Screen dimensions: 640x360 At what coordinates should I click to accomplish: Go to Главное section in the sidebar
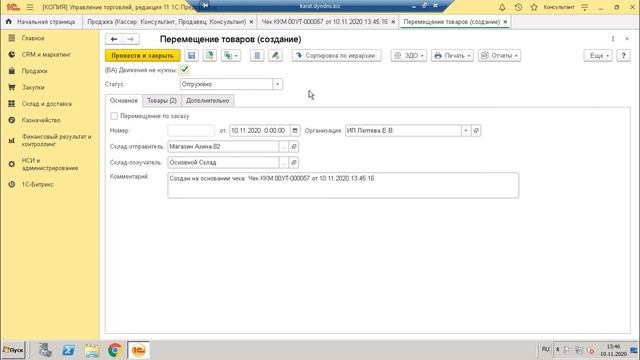[x=33, y=38]
